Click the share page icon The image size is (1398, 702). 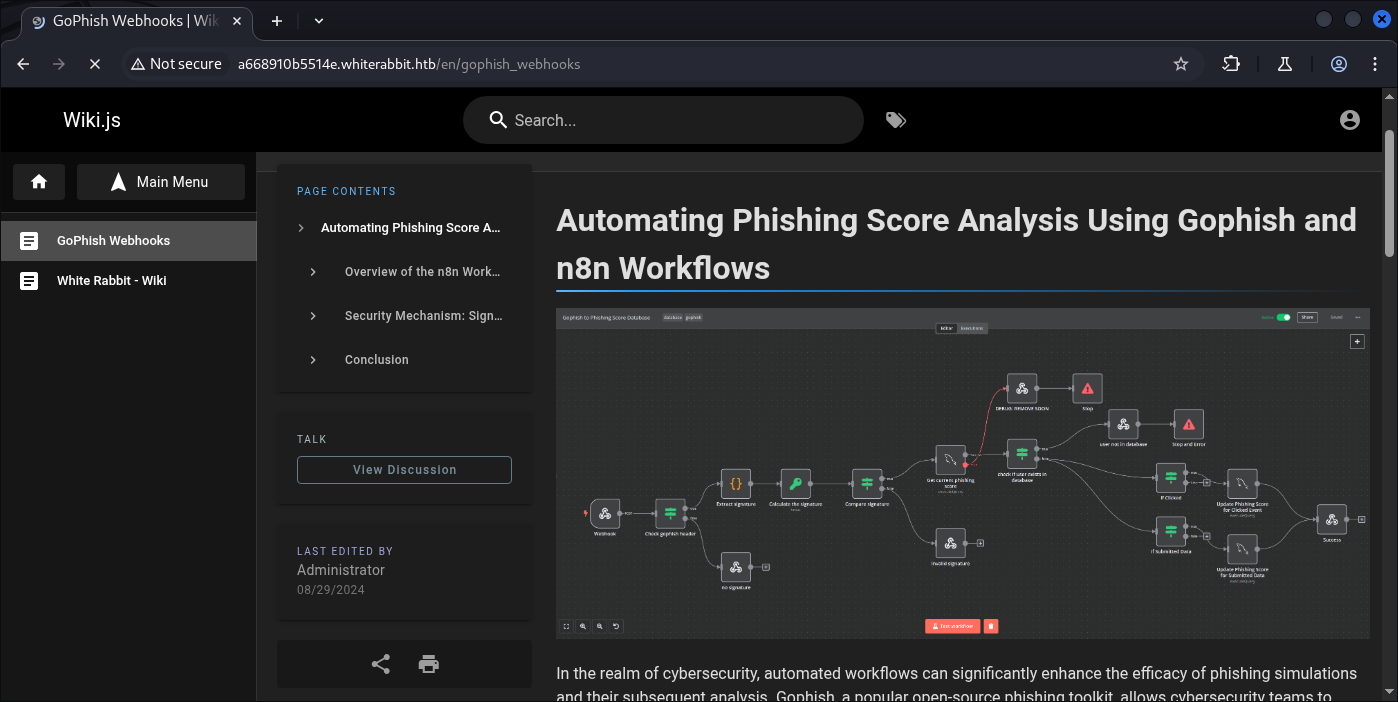381,664
